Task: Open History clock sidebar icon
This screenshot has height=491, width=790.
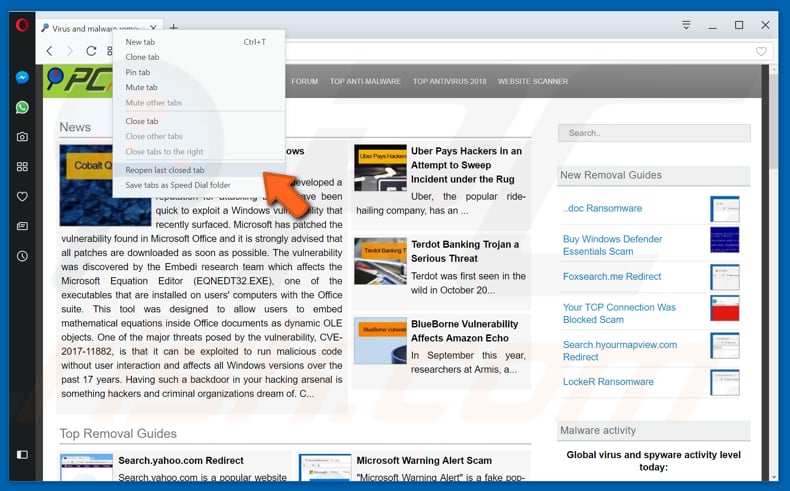Action: coord(22,256)
